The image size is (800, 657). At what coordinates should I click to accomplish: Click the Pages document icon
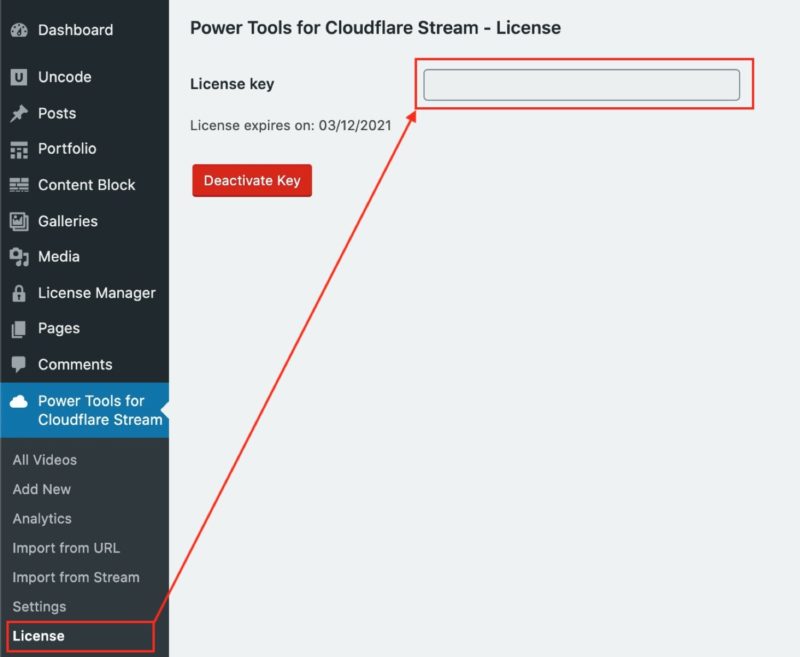(x=19, y=329)
